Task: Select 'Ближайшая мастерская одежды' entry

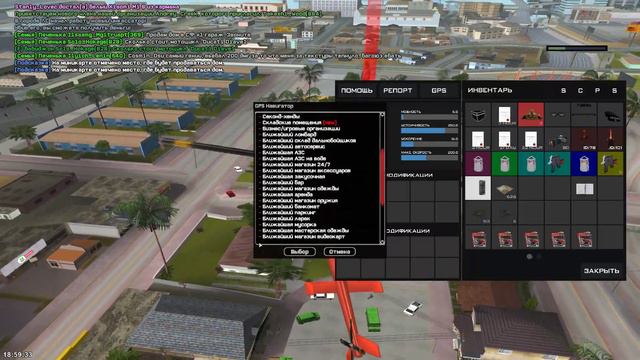Action: (305, 230)
